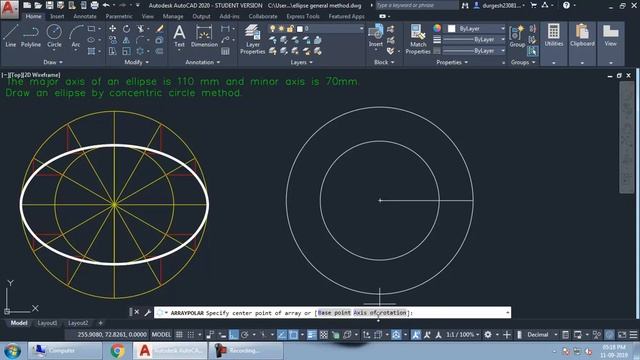Toggle ortho mode in status bar
Screen dimensions: 640x360
233,335
